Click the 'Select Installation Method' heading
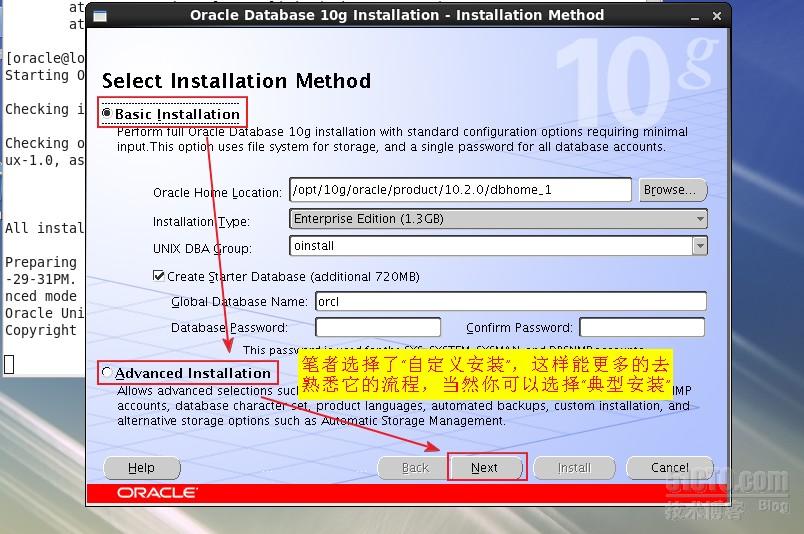Screen dimensions: 804x534 pos(236,81)
